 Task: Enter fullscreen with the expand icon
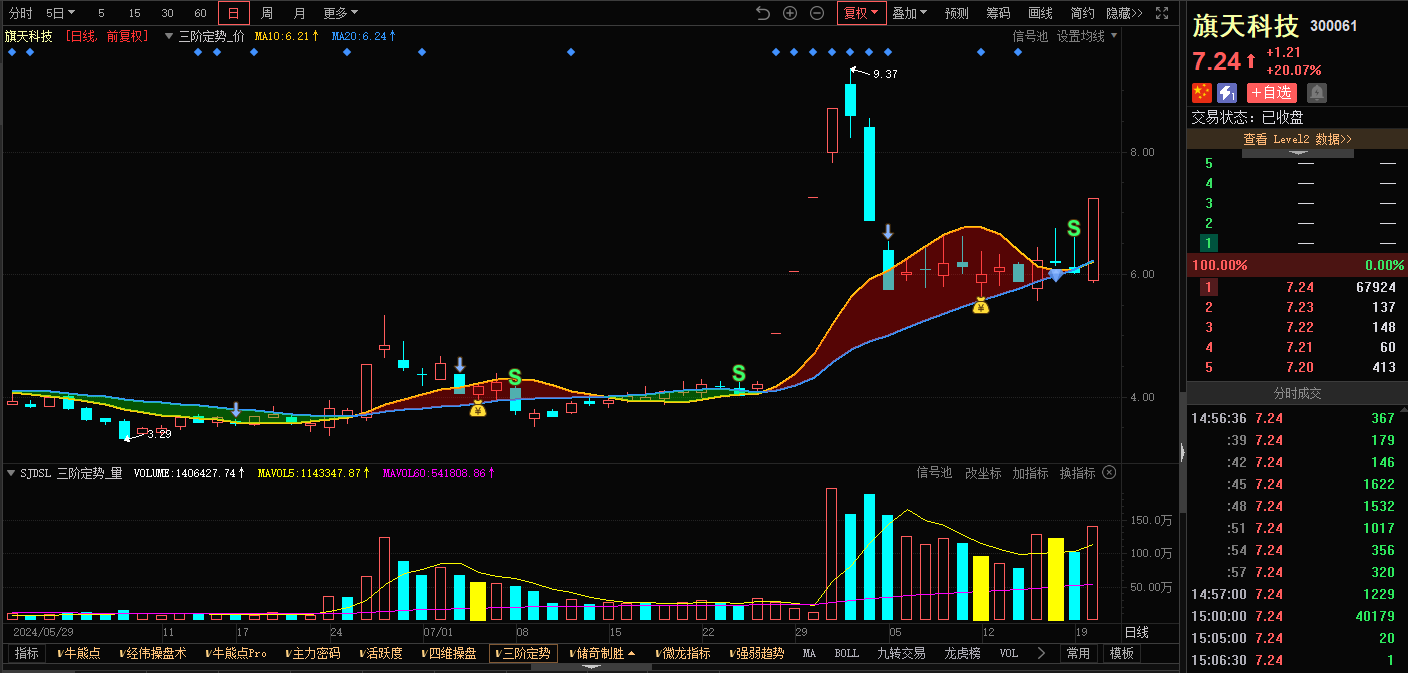(x=1162, y=13)
